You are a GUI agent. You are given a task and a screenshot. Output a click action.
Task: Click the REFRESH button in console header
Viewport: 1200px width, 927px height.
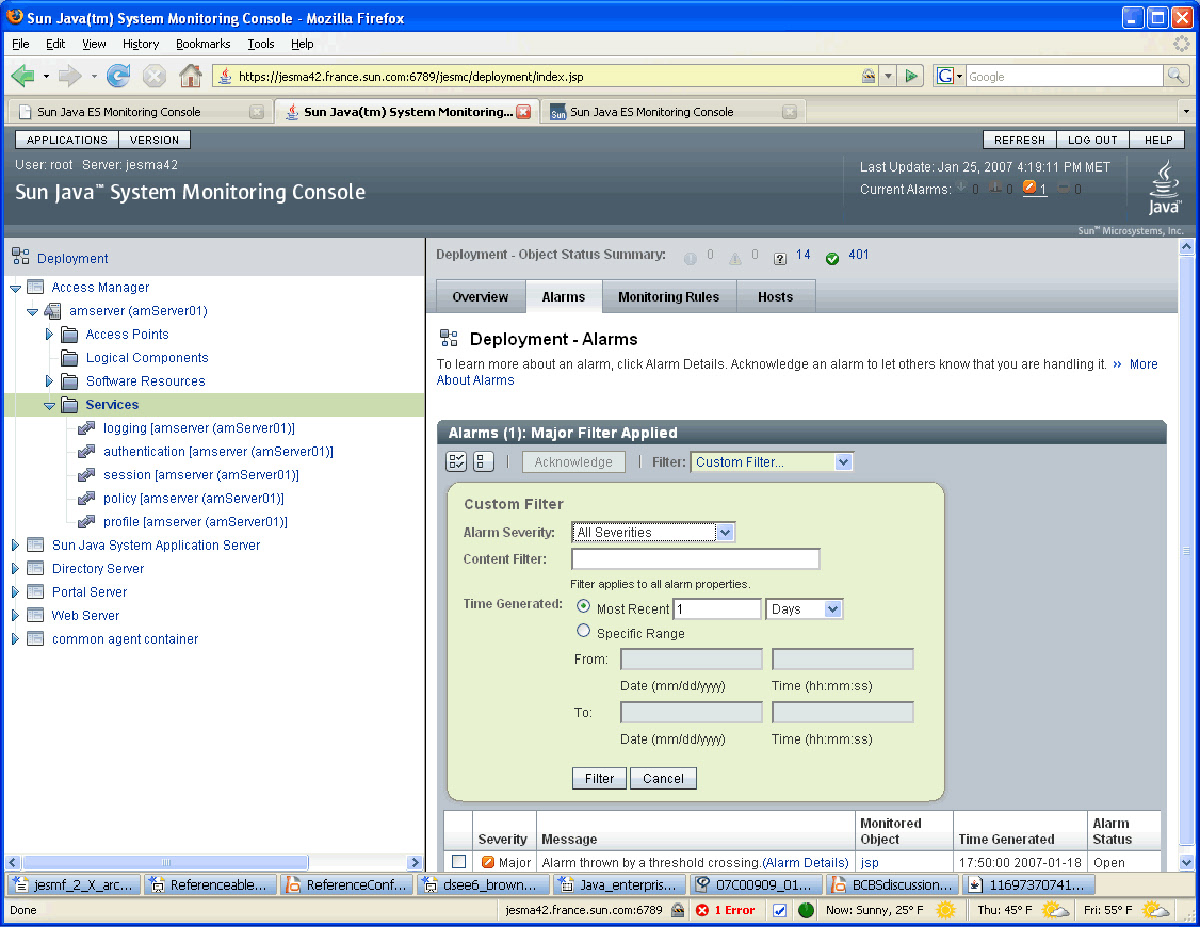(x=1020, y=140)
